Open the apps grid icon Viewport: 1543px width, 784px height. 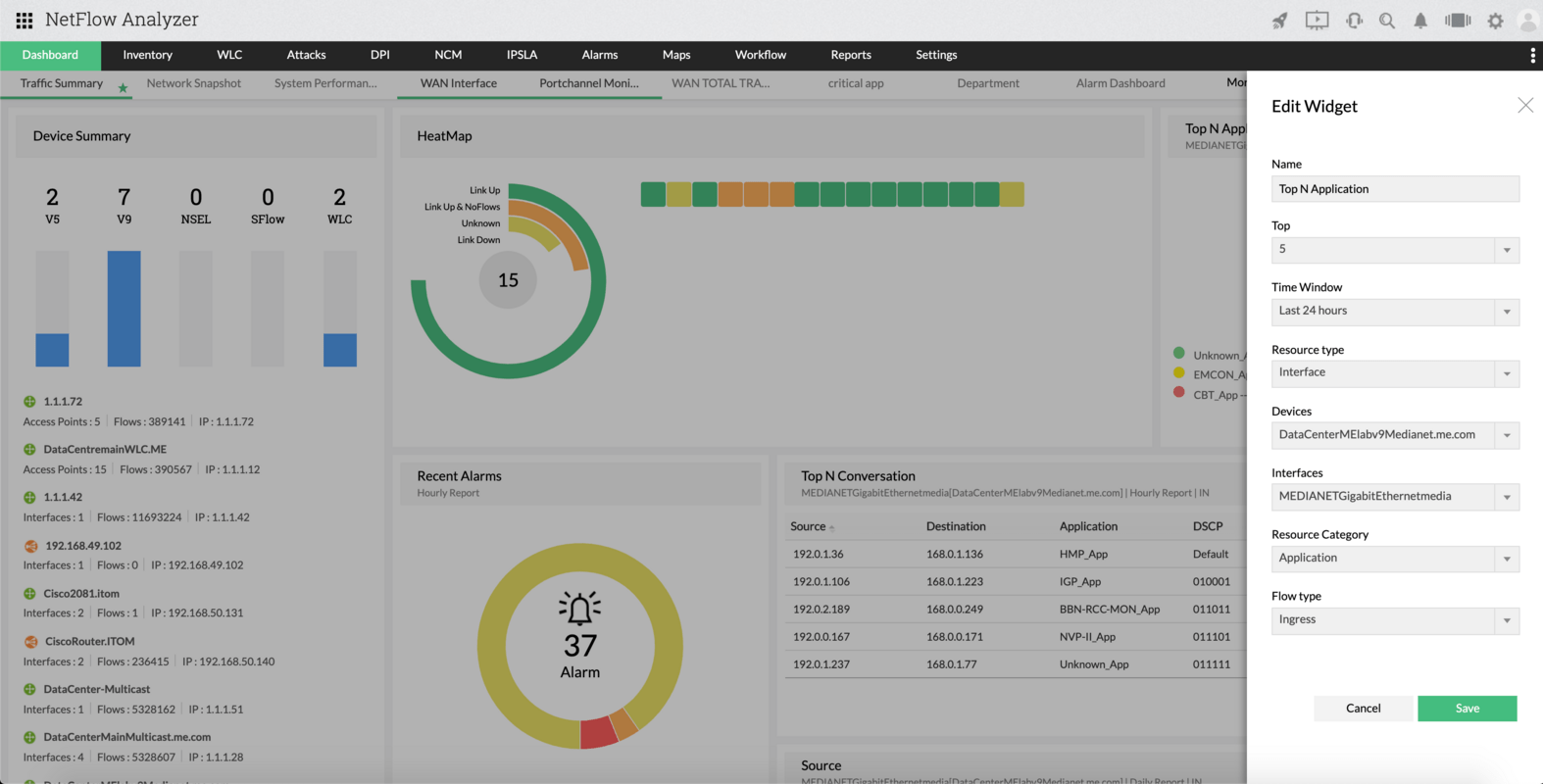tap(25, 20)
